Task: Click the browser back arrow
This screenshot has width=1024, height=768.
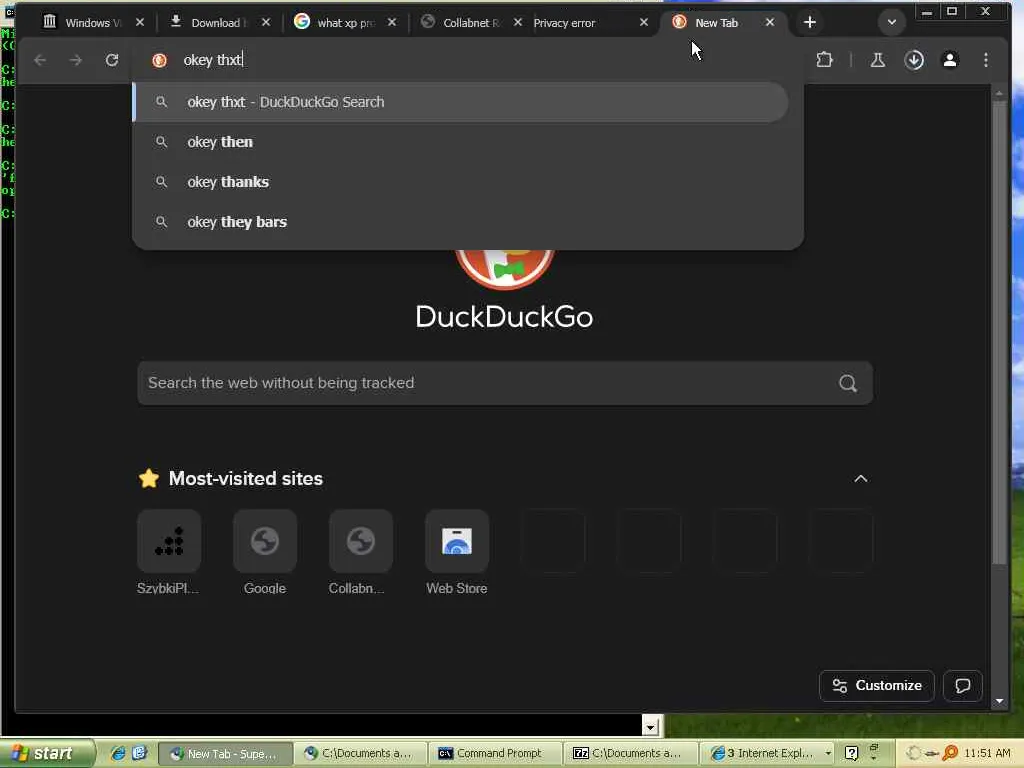Action: [x=40, y=60]
